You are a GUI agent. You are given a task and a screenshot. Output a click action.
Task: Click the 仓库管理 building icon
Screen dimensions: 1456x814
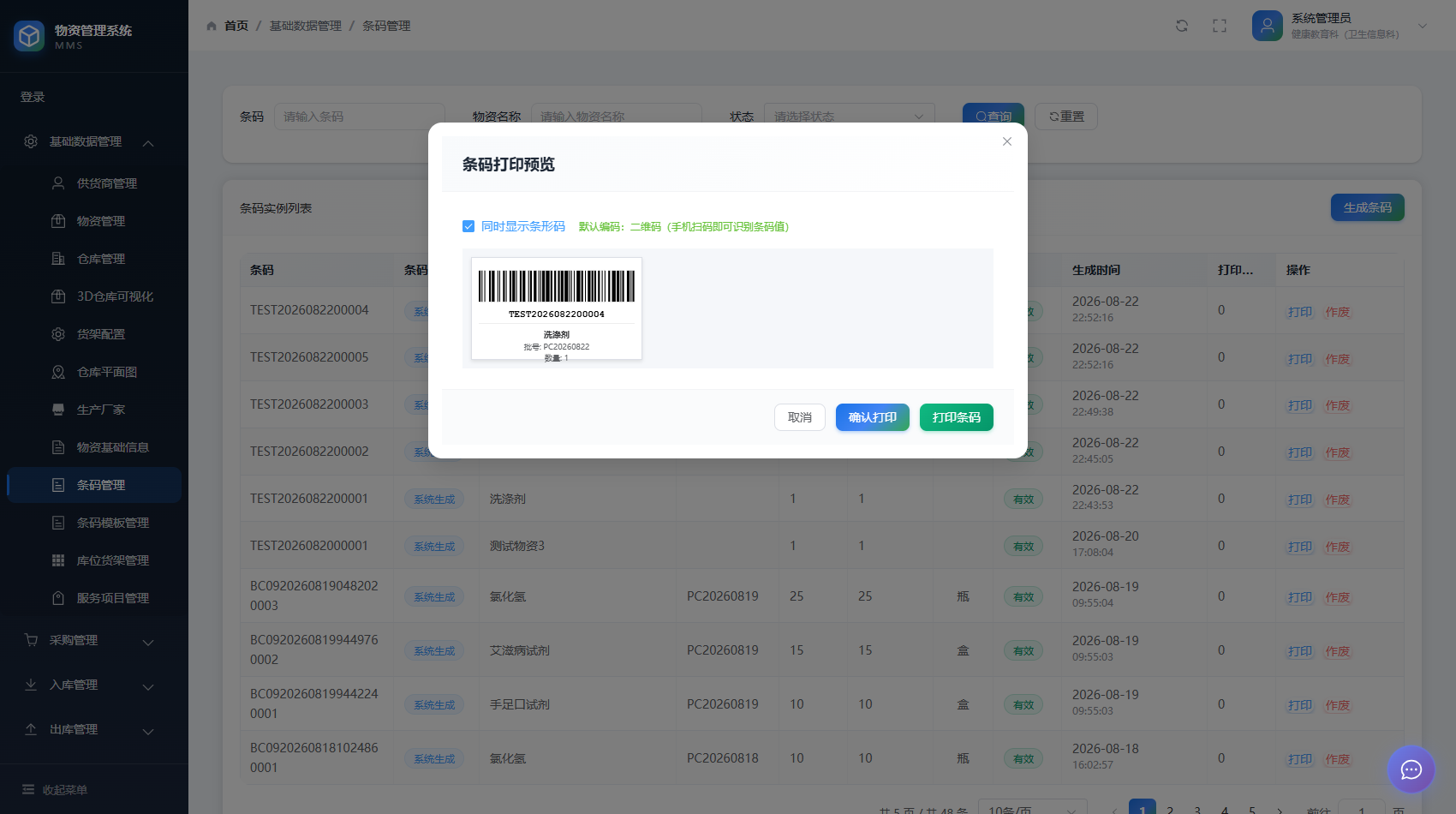[x=58, y=258]
